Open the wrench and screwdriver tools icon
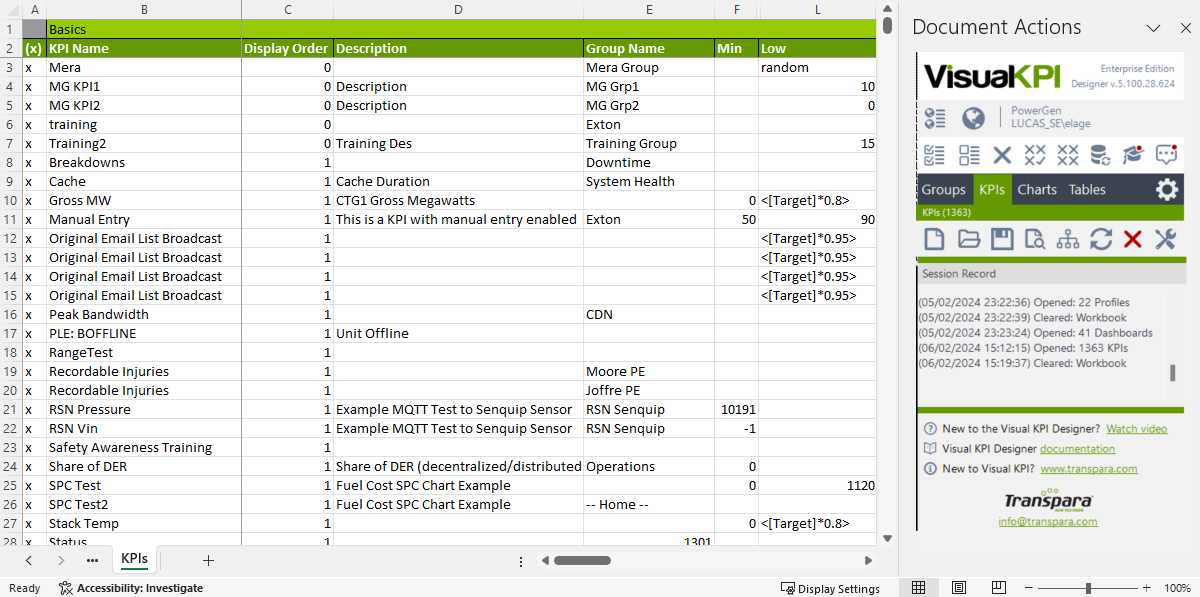1200x597 pixels. pyautogui.click(x=1165, y=239)
